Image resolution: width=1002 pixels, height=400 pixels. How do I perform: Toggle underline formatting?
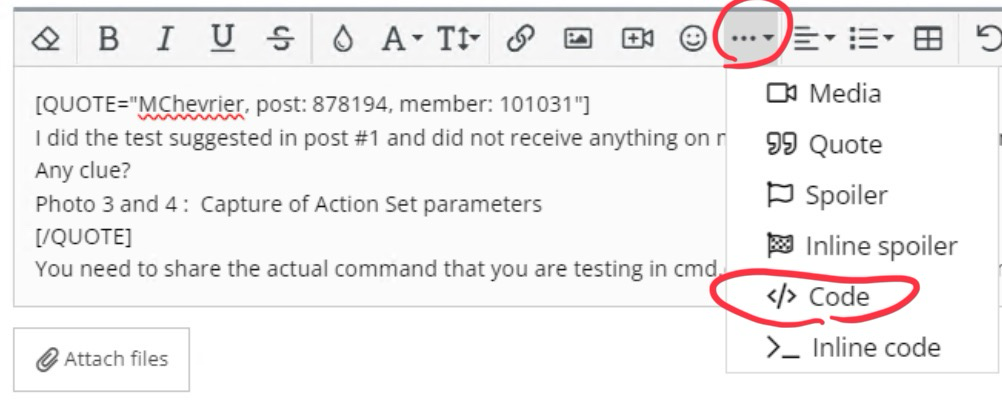(222, 39)
